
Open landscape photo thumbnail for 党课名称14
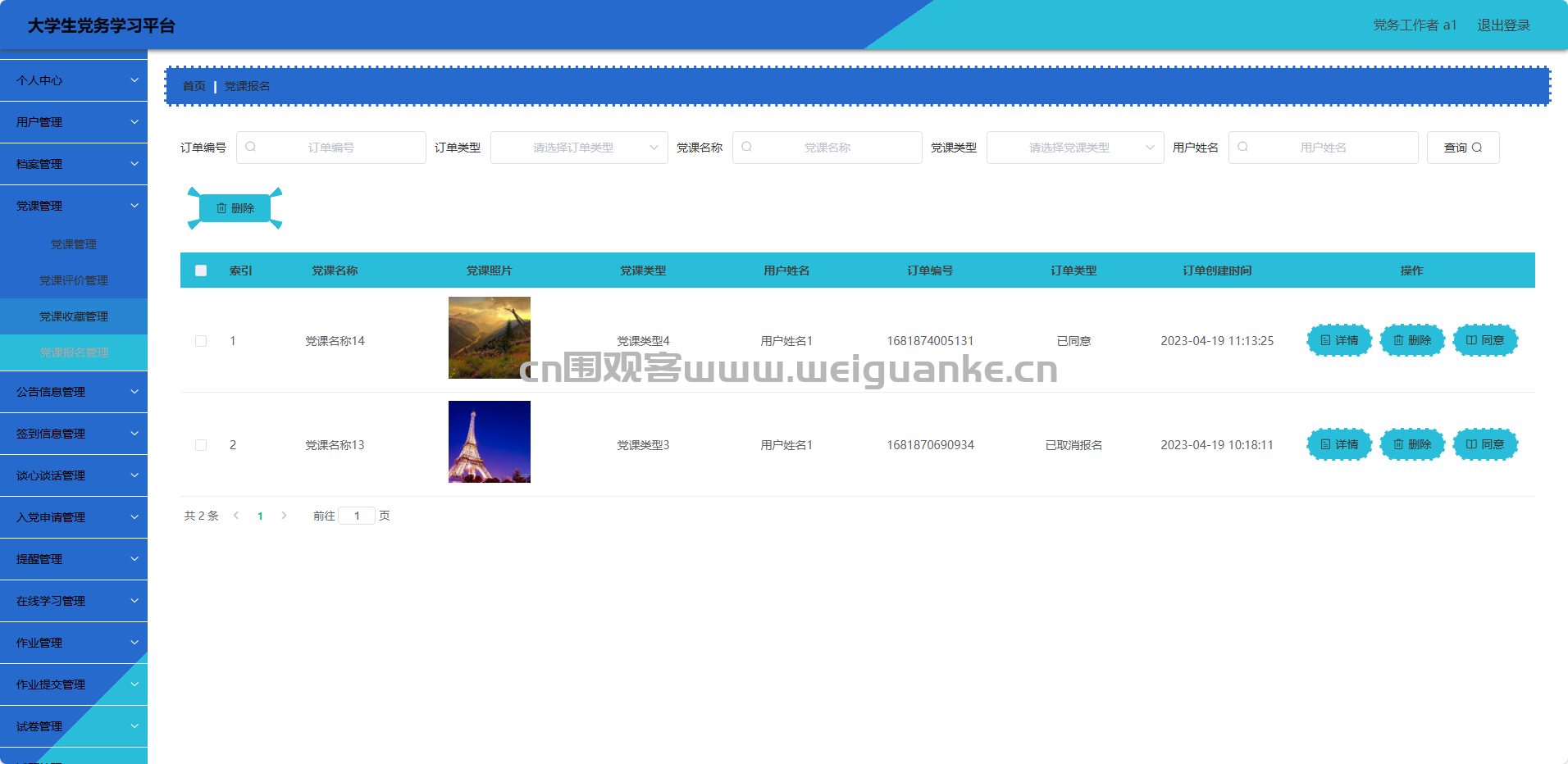pos(490,338)
